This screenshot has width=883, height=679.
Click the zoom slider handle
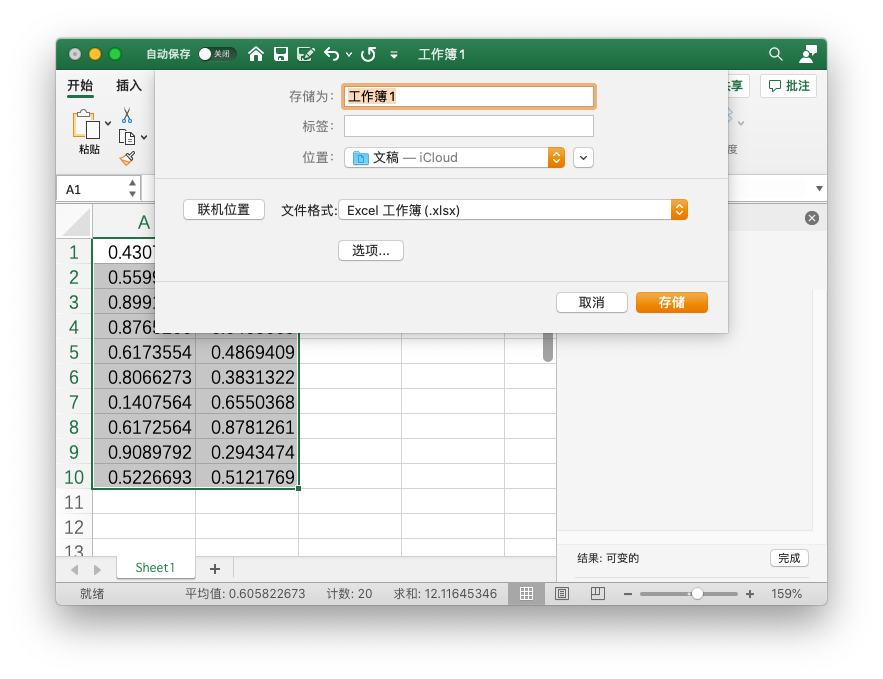pos(697,593)
